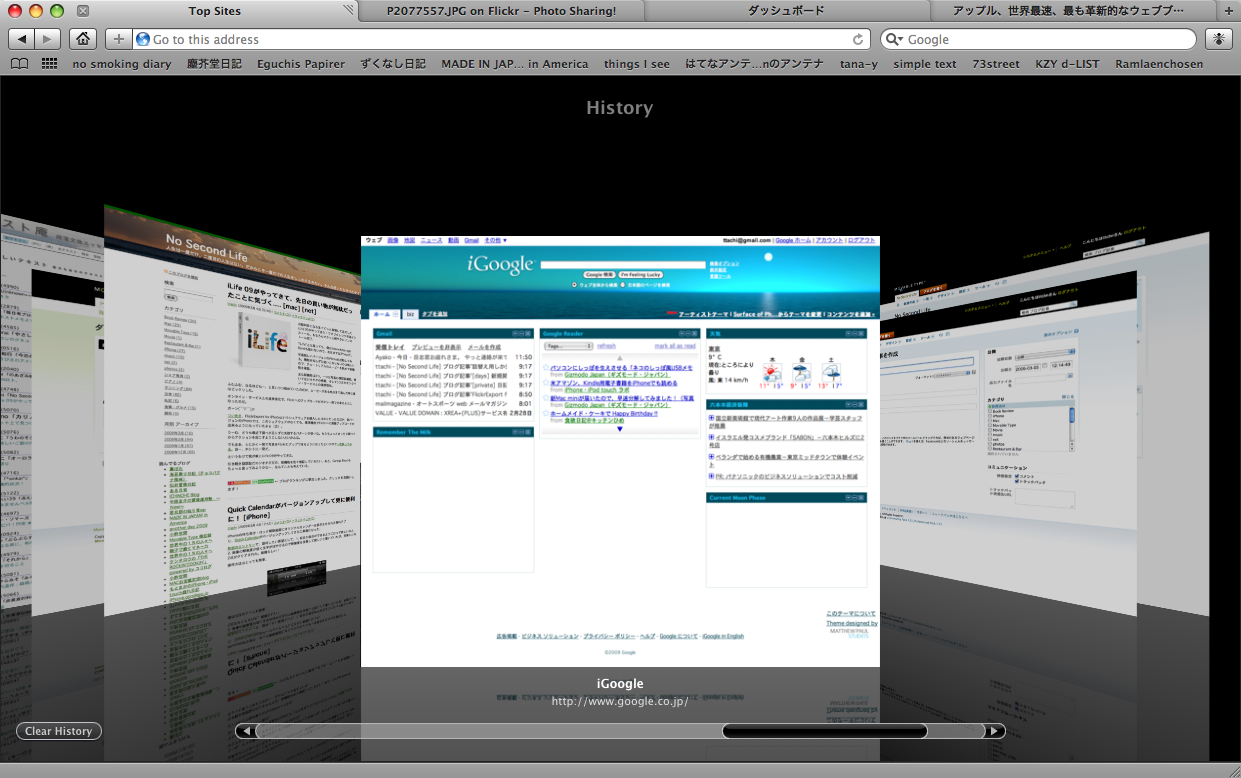Open the no smoking diary bookmark
Screen dimensions: 1241x778
coord(122,64)
